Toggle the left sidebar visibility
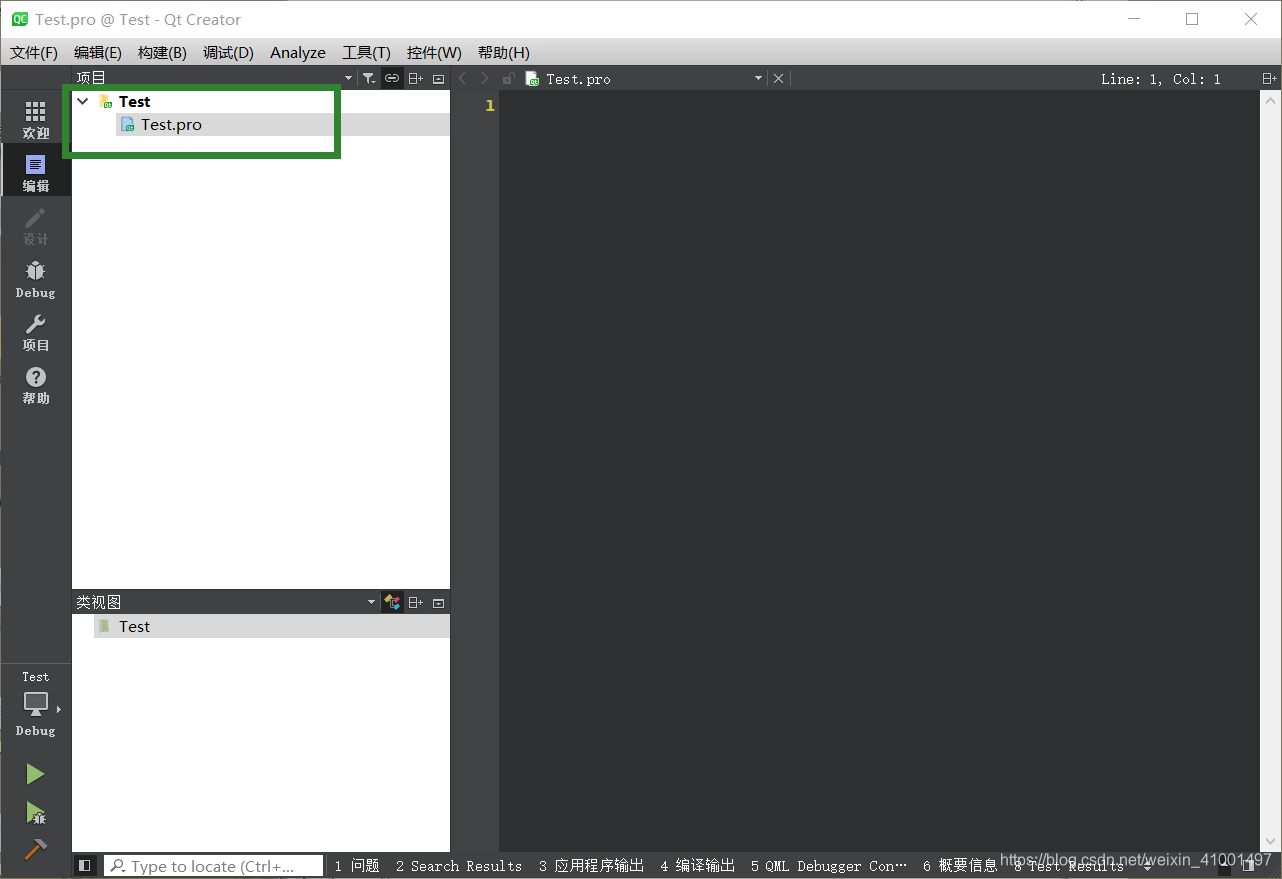The width and height of the screenshot is (1282, 879). pos(85,865)
